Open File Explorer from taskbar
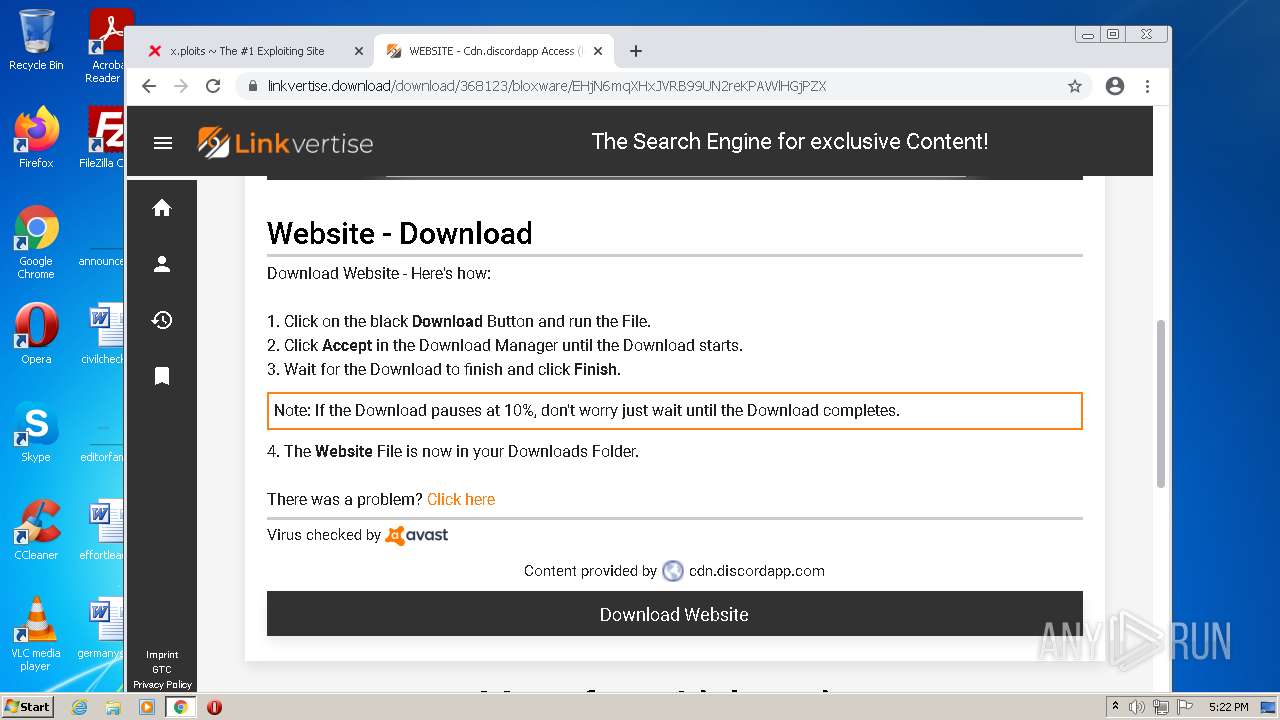This screenshot has height=720, width=1280. tap(113, 707)
